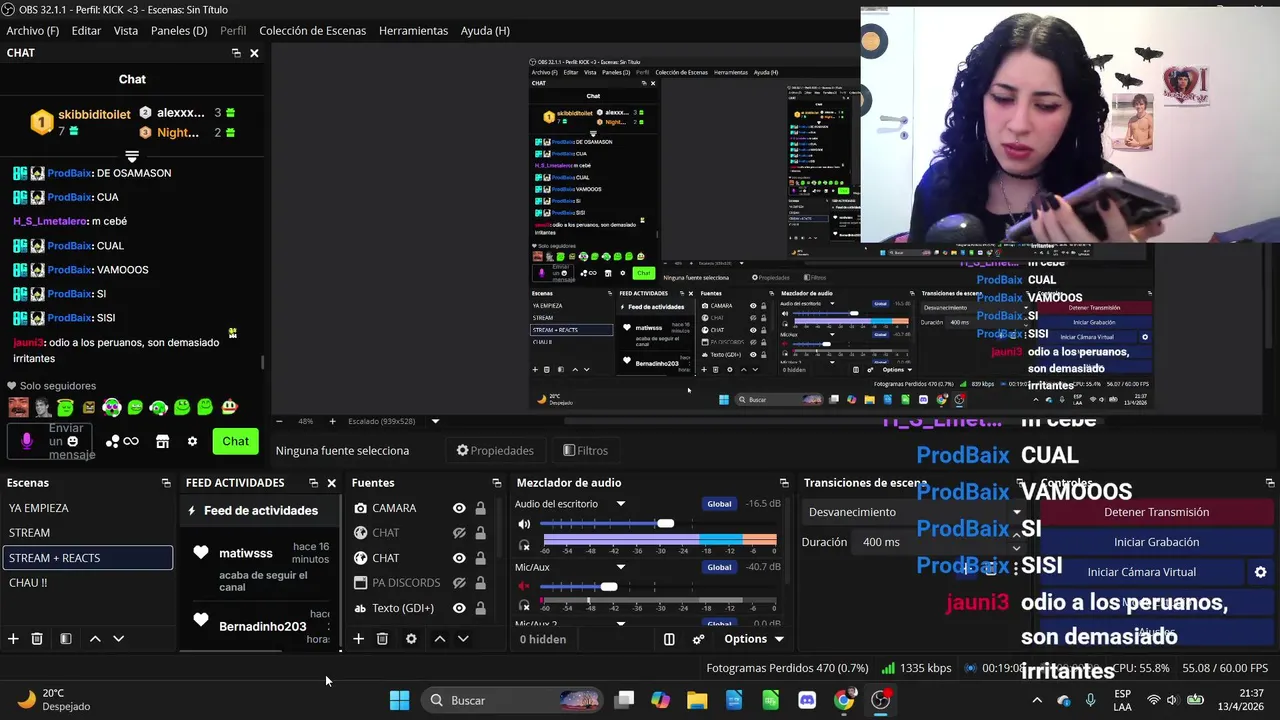
Task: Click the purple microphone chat identity icon
Action: click(x=27, y=441)
